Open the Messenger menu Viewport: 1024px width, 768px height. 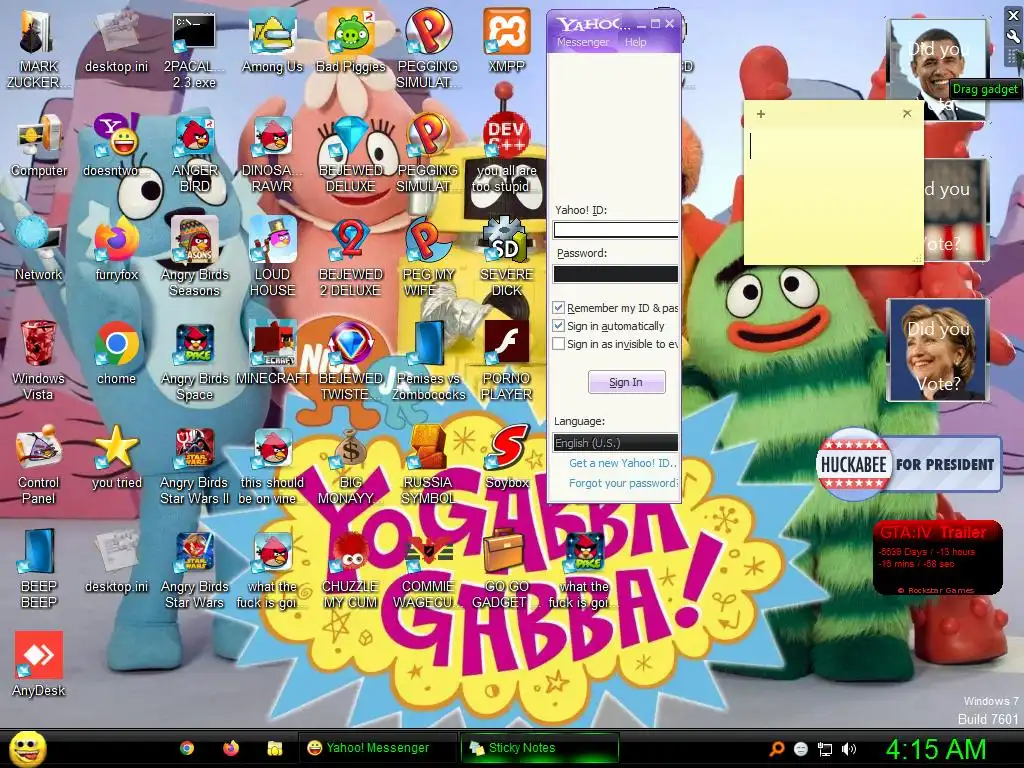[x=583, y=42]
